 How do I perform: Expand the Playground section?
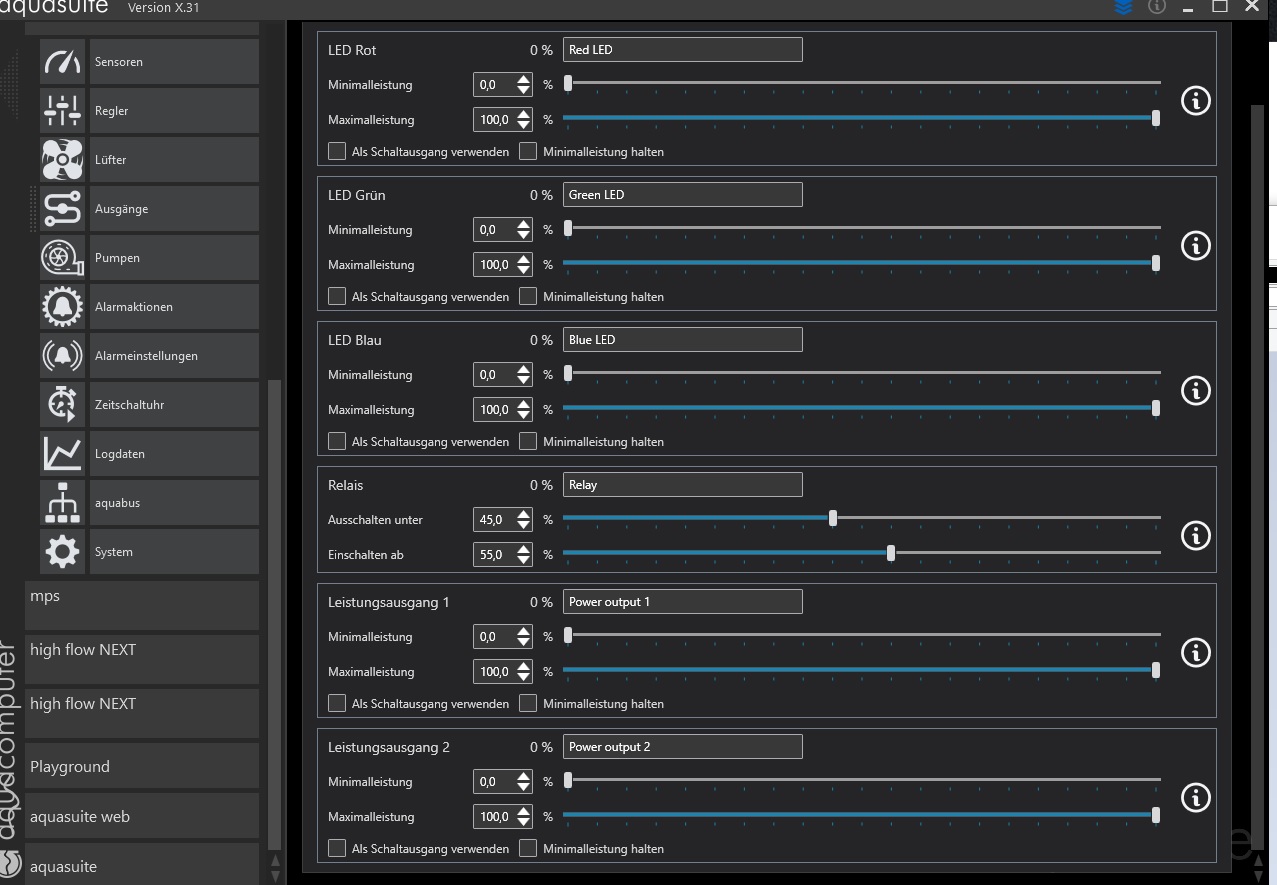(142, 767)
